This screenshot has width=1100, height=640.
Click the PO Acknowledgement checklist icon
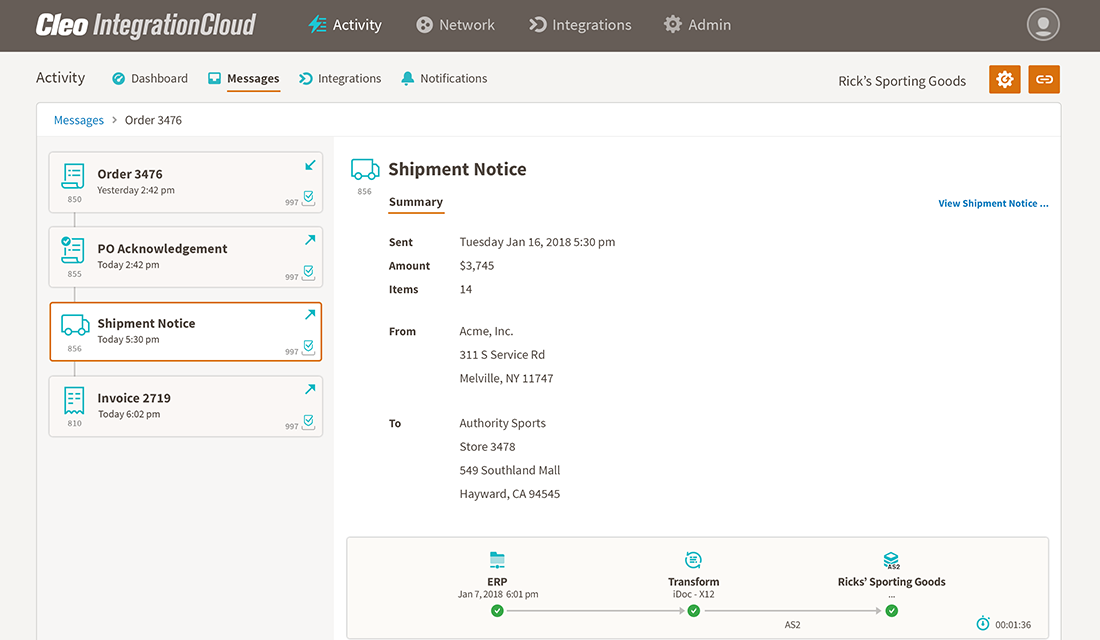73,250
